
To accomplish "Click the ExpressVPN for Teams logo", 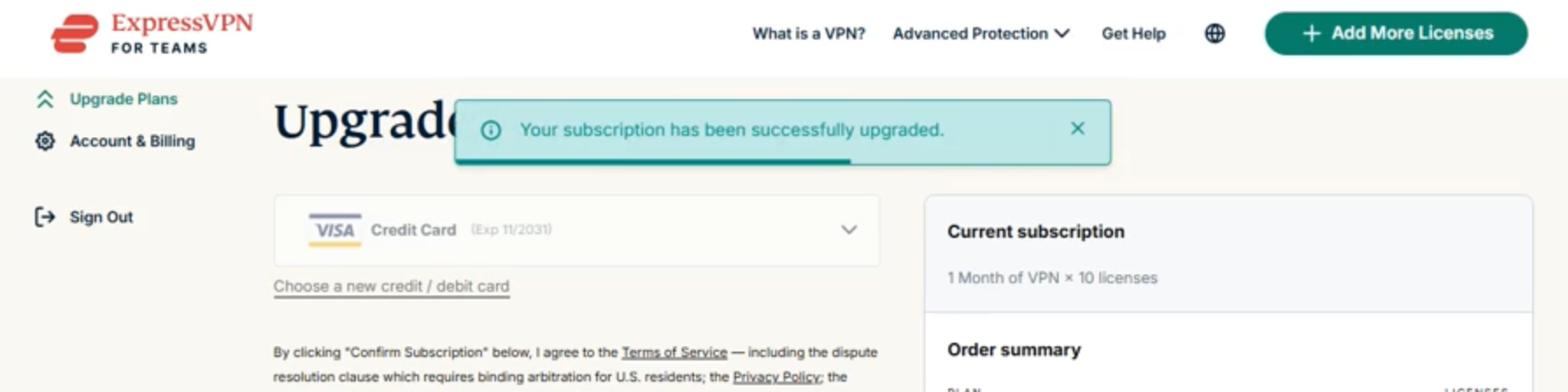I will (152, 33).
